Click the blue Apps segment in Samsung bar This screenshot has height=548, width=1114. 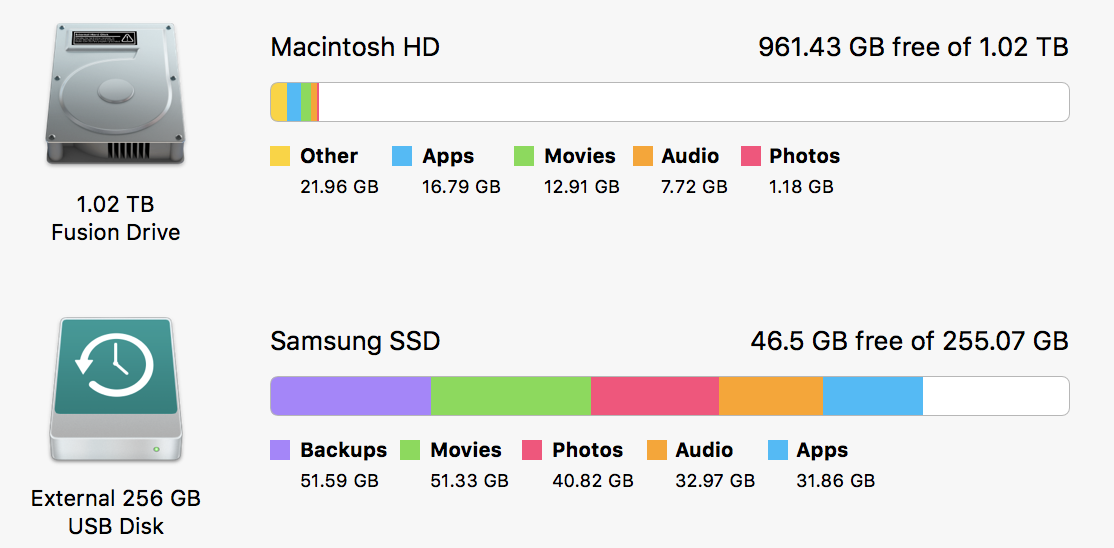point(872,396)
